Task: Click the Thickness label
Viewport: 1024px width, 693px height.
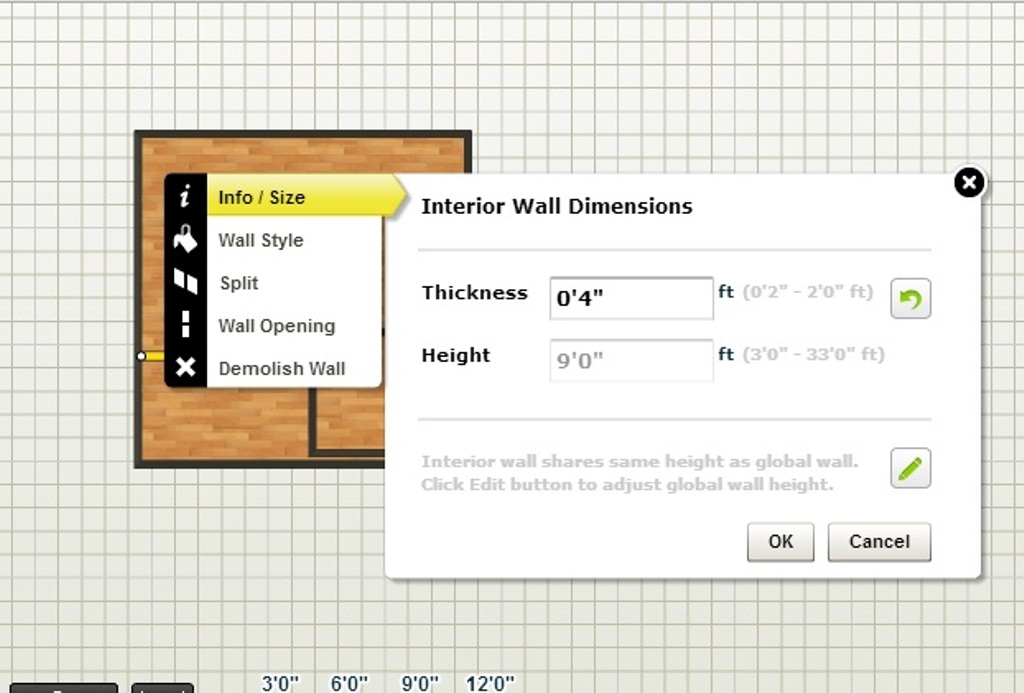Action: (x=475, y=293)
